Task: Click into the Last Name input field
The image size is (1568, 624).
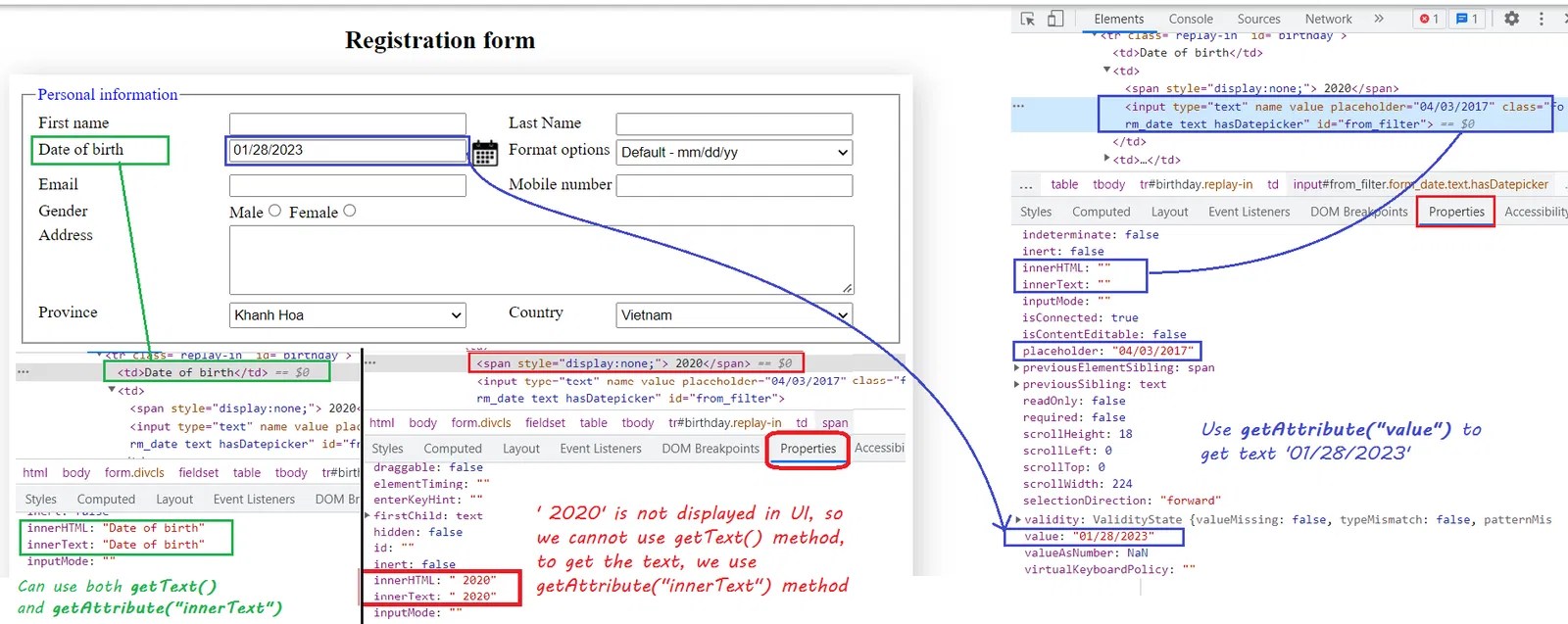Action: [x=734, y=123]
